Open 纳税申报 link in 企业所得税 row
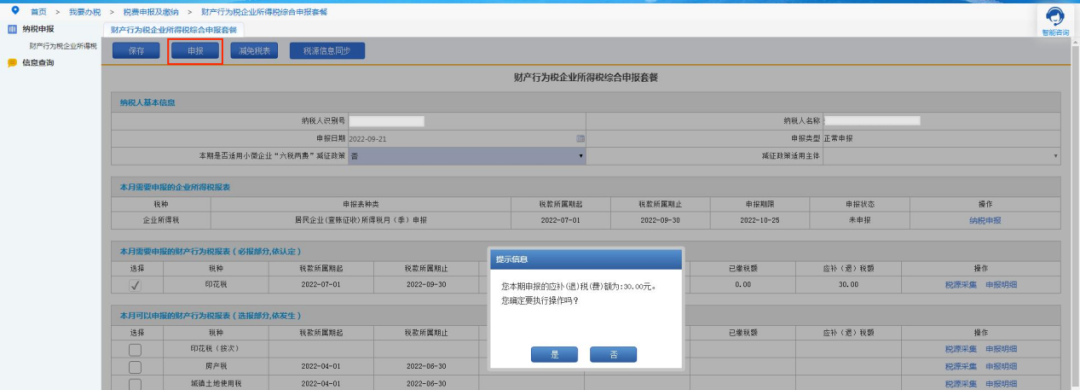The image size is (1080, 390). click(x=985, y=220)
